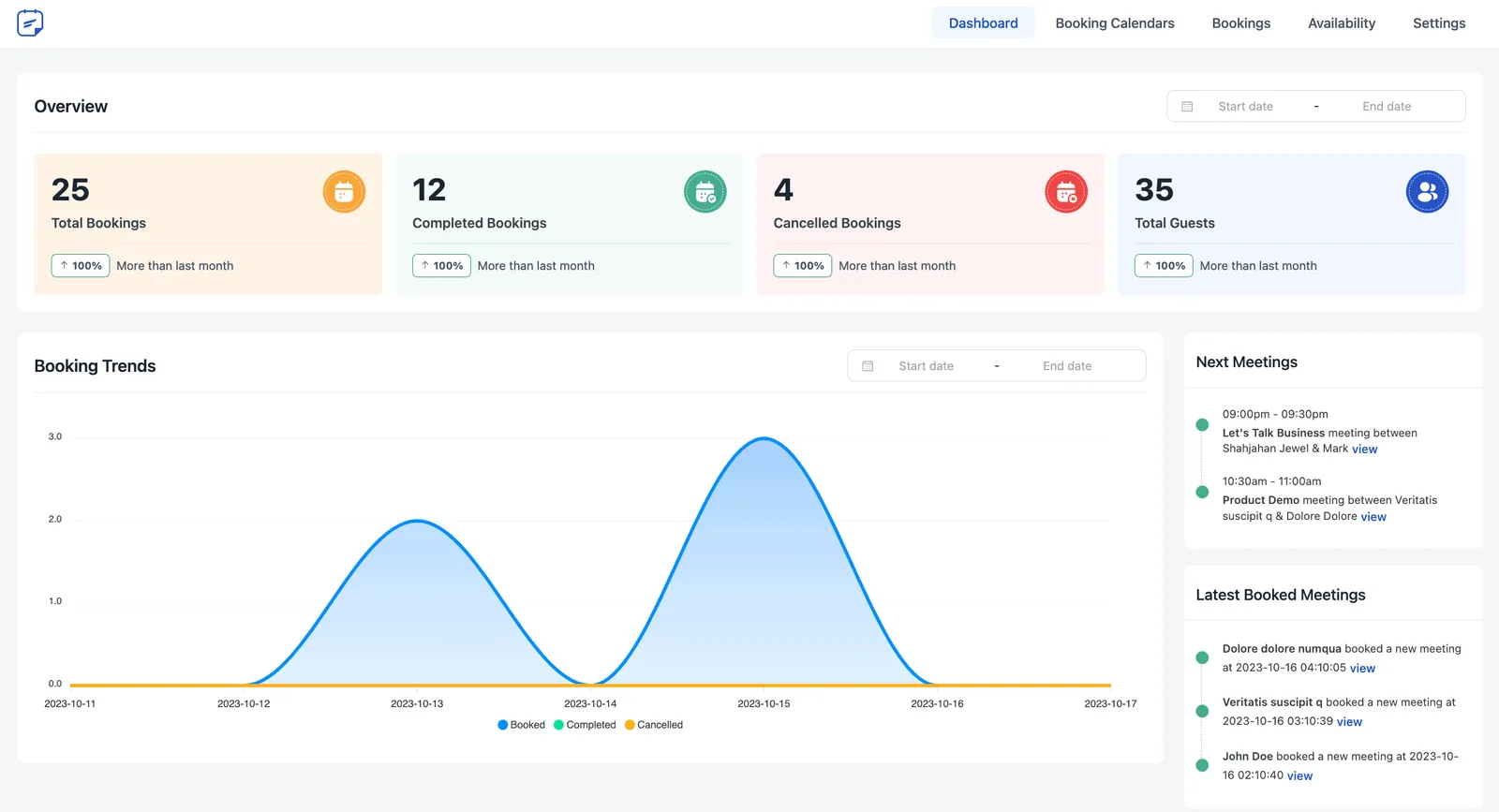The image size is (1499, 812).
Task: Click the 25 Total Bookings count
Action: click(x=70, y=190)
